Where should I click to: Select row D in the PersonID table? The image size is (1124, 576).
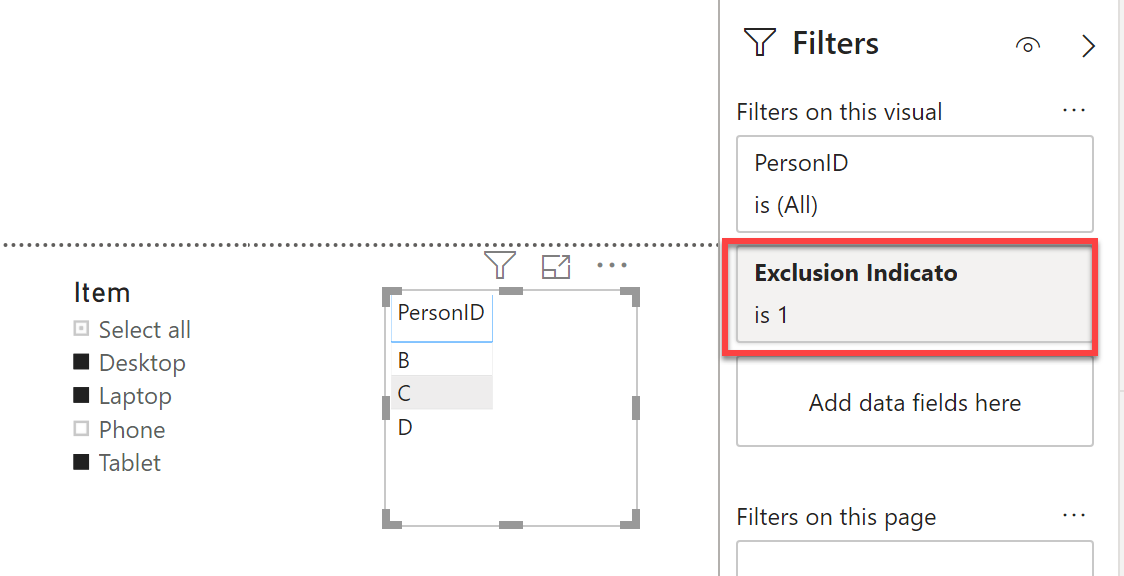pyautogui.click(x=442, y=428)
